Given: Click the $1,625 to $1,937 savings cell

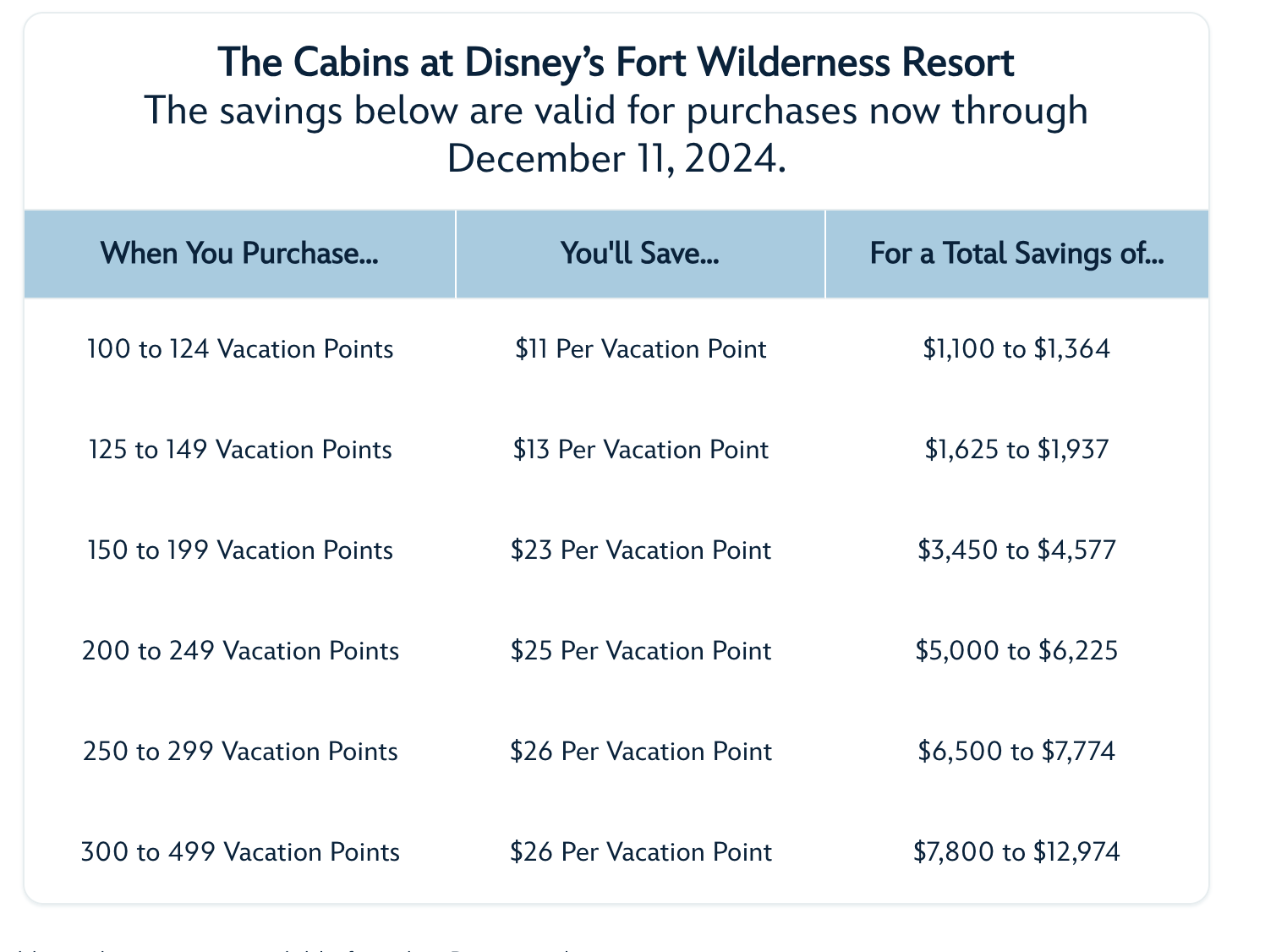Looking at the screenshot, I should click(x=1016, y=450).
